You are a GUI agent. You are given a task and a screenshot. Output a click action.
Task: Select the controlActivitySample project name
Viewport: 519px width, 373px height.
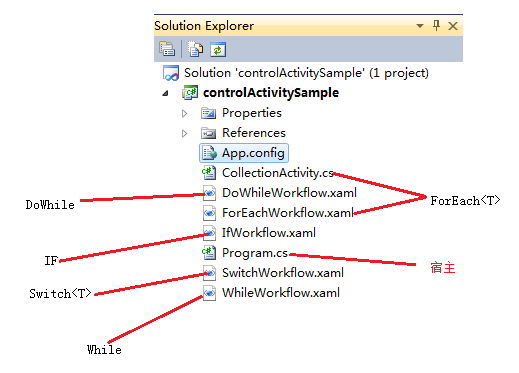pos(271,93)
